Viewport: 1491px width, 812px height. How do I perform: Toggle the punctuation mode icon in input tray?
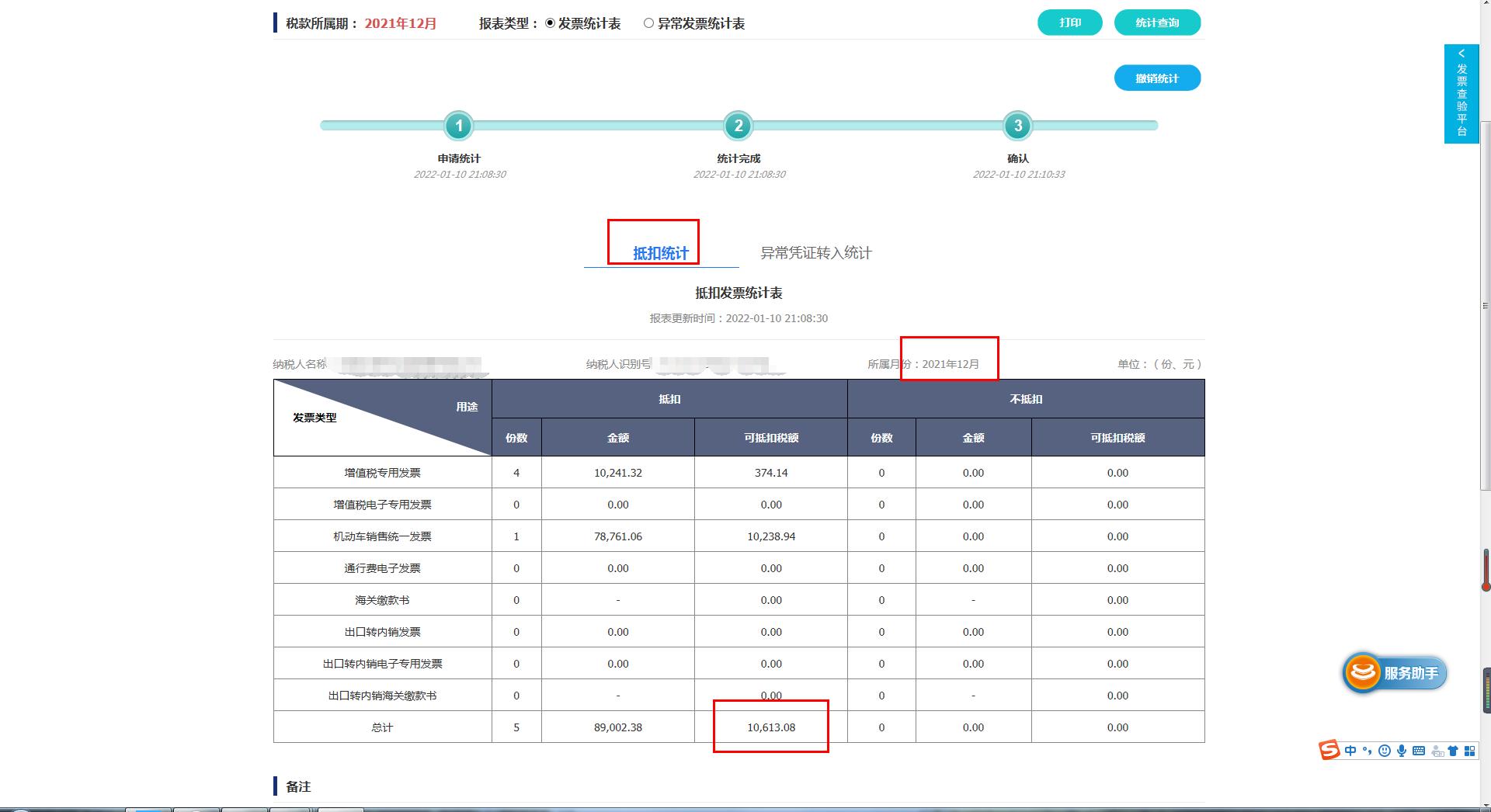click(x=1367, y=750)
